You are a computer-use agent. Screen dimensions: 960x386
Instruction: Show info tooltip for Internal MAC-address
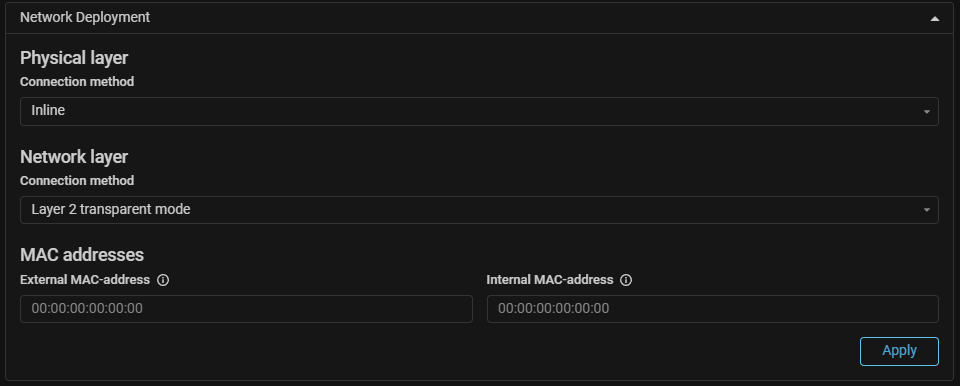pos(626,280)
